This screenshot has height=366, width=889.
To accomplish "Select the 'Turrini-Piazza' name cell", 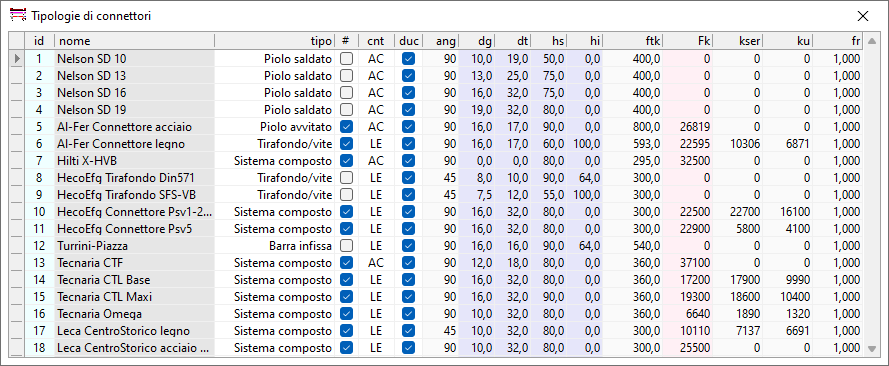I will [x=134, y=245].
